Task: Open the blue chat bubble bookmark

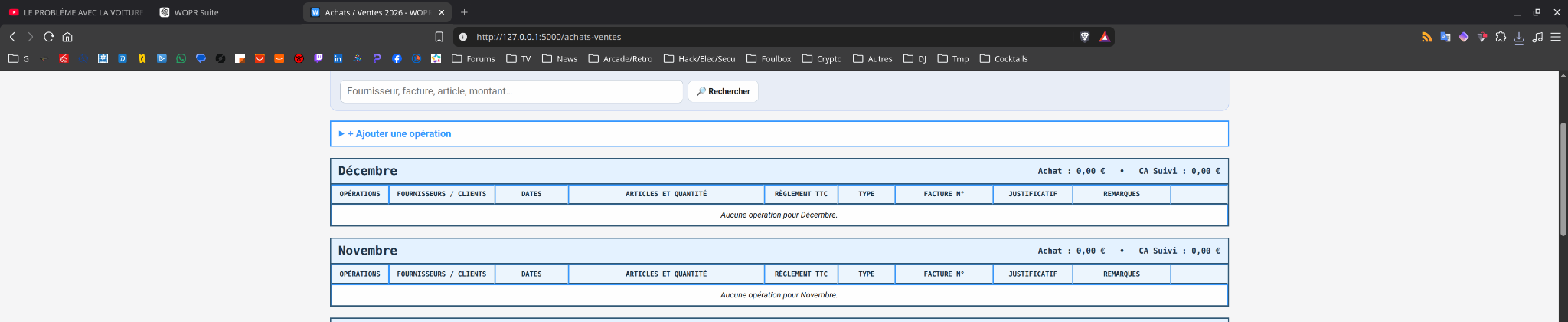Action: click(x=201, y=58)
